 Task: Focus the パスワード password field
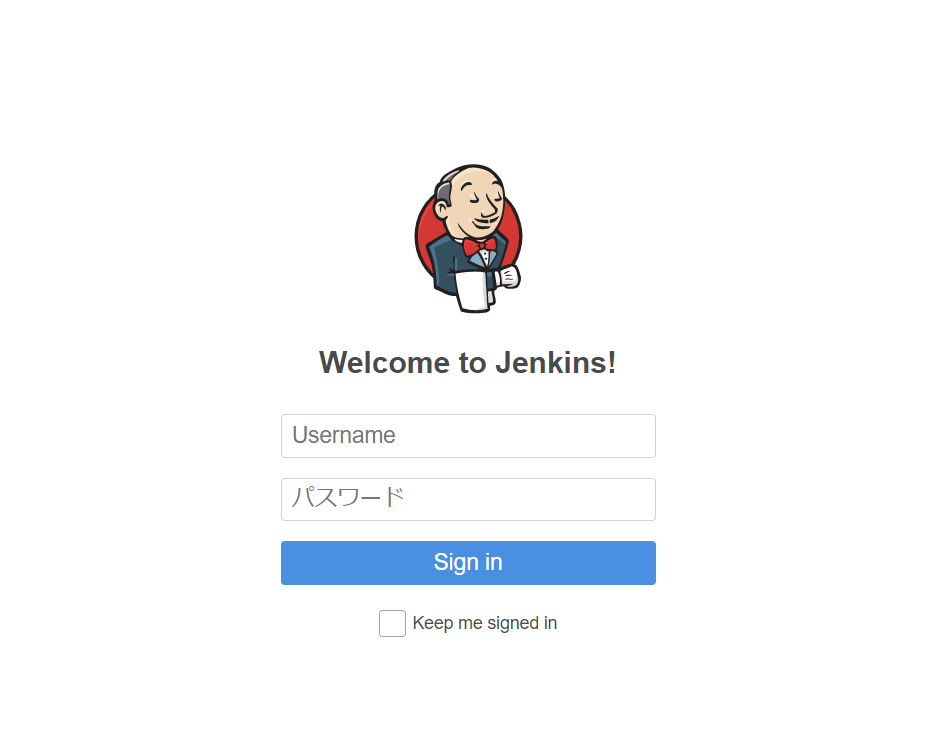coord(468,499)
